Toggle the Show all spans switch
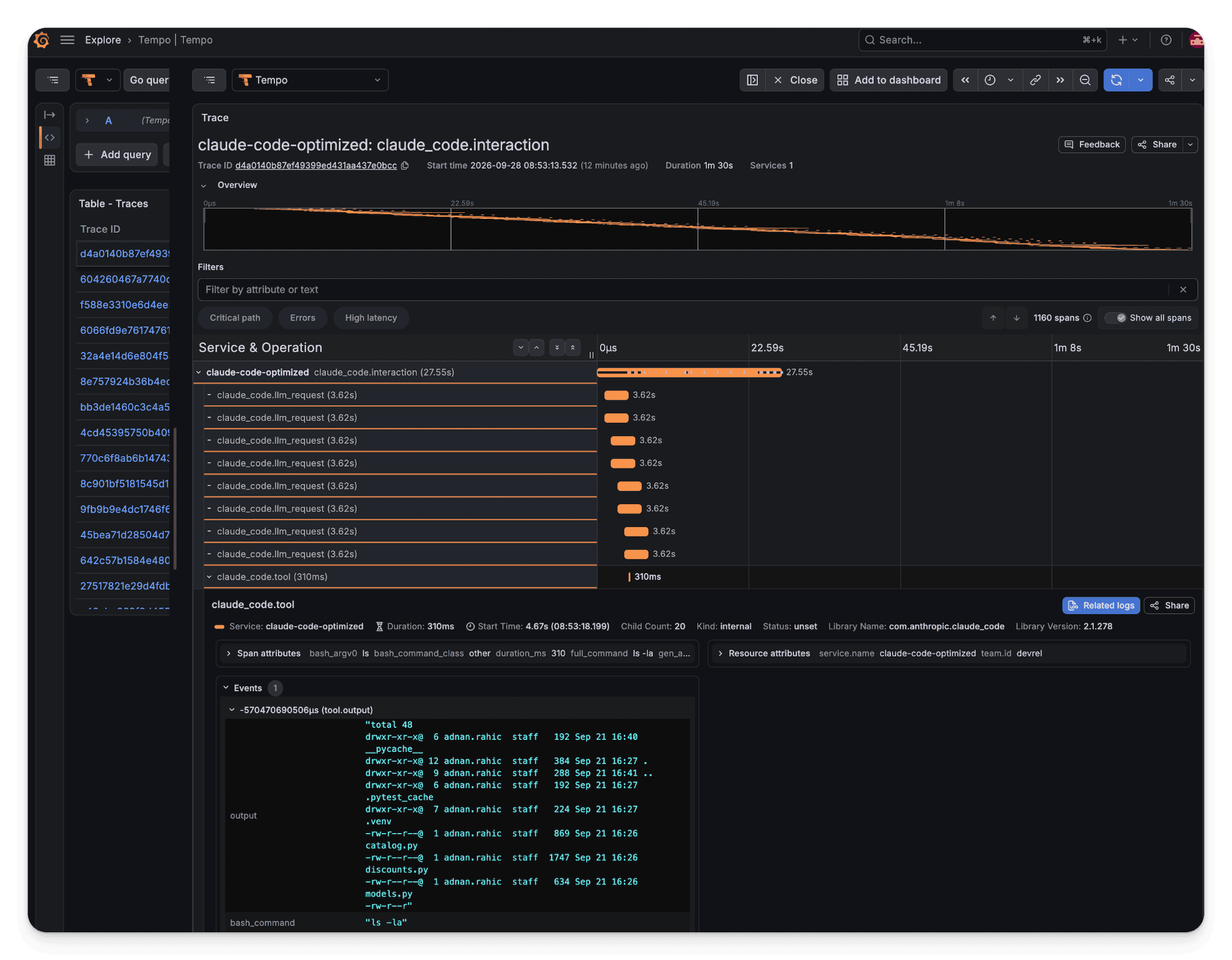The height and width of the screenshot is (960, 1232). click(1116, 318)
